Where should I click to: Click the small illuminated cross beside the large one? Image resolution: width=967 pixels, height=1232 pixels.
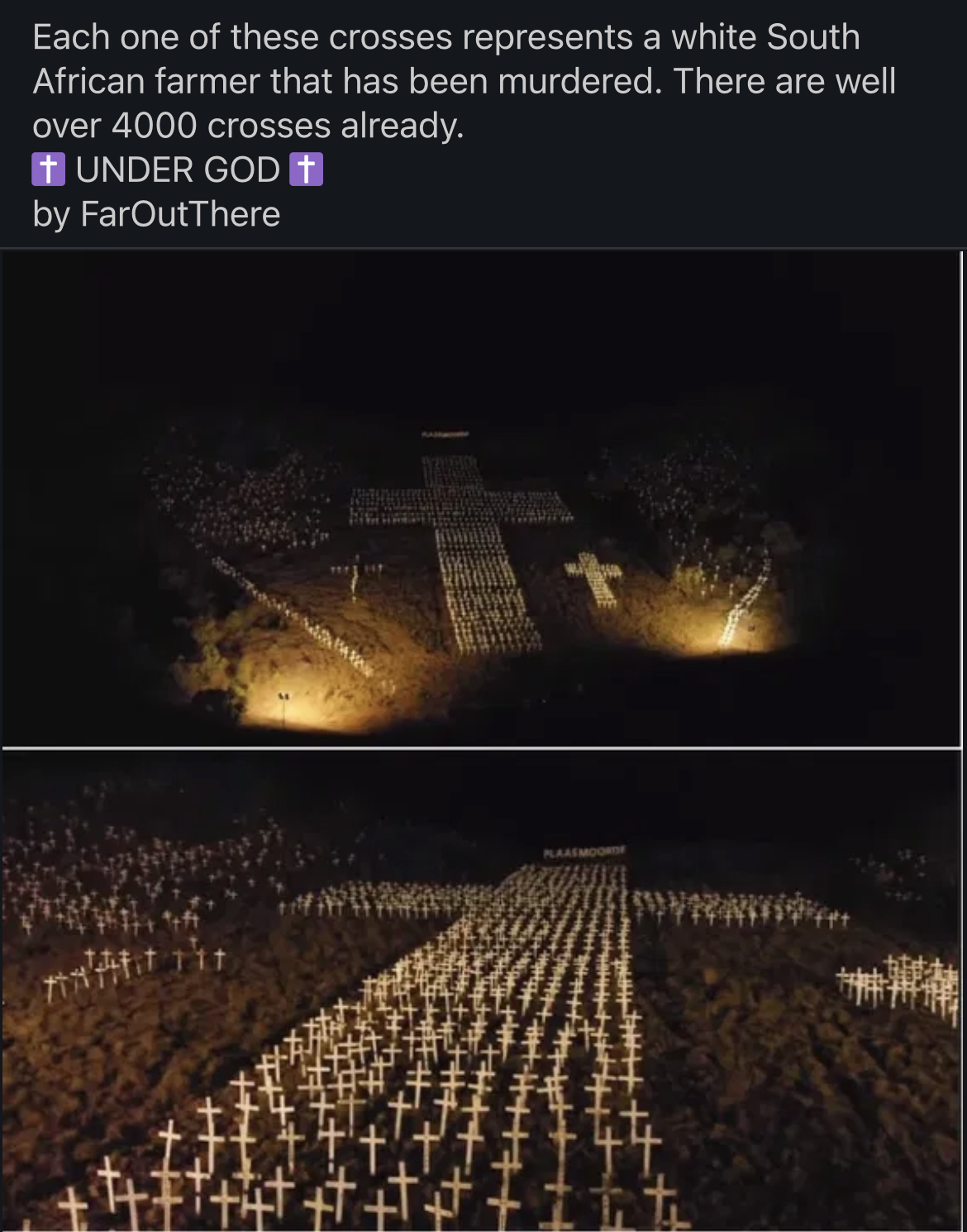click(593, 576)
